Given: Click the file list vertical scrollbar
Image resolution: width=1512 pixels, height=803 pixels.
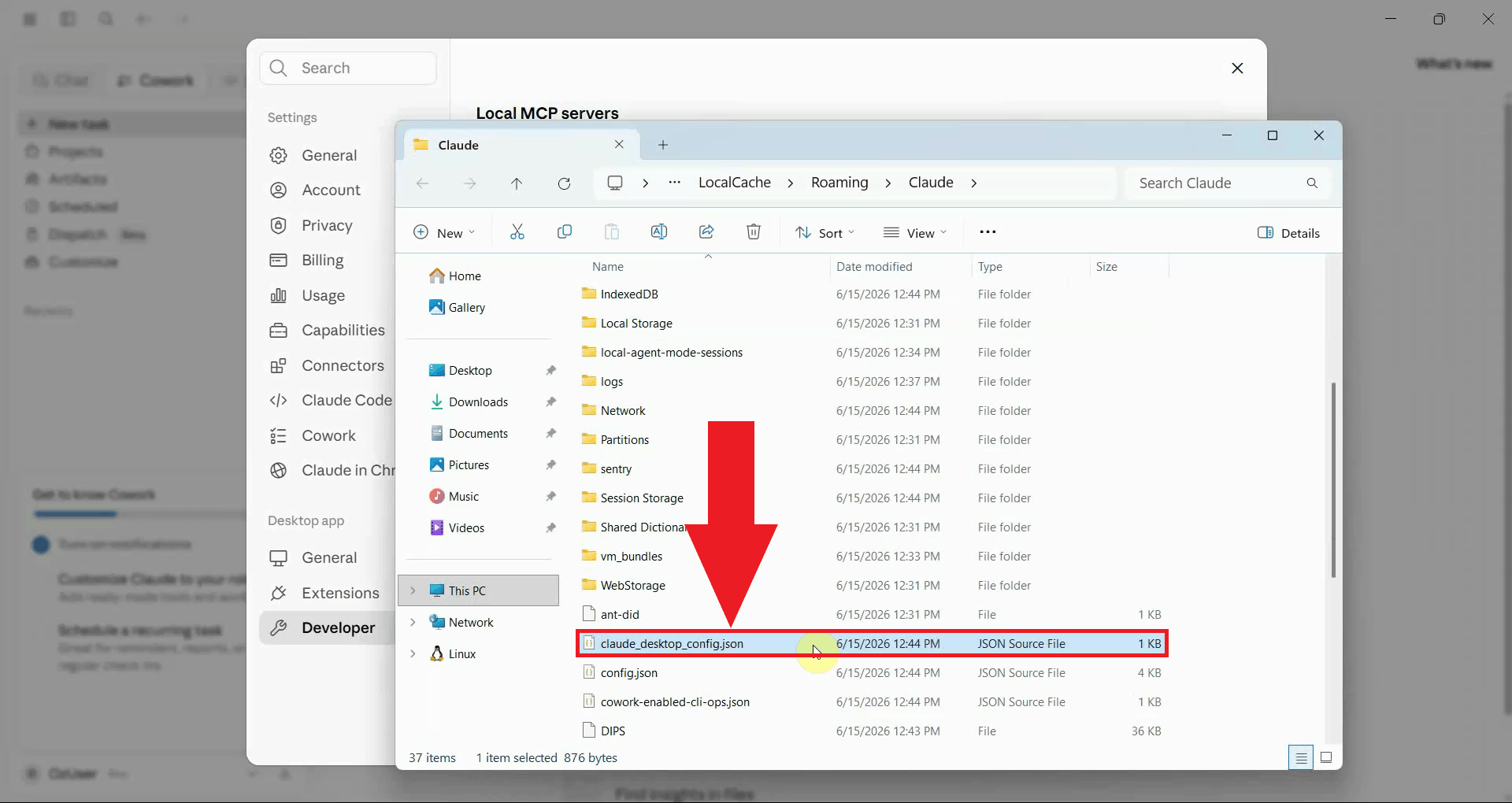Looking at the screenshot, I should click(x=1333, y=480).
